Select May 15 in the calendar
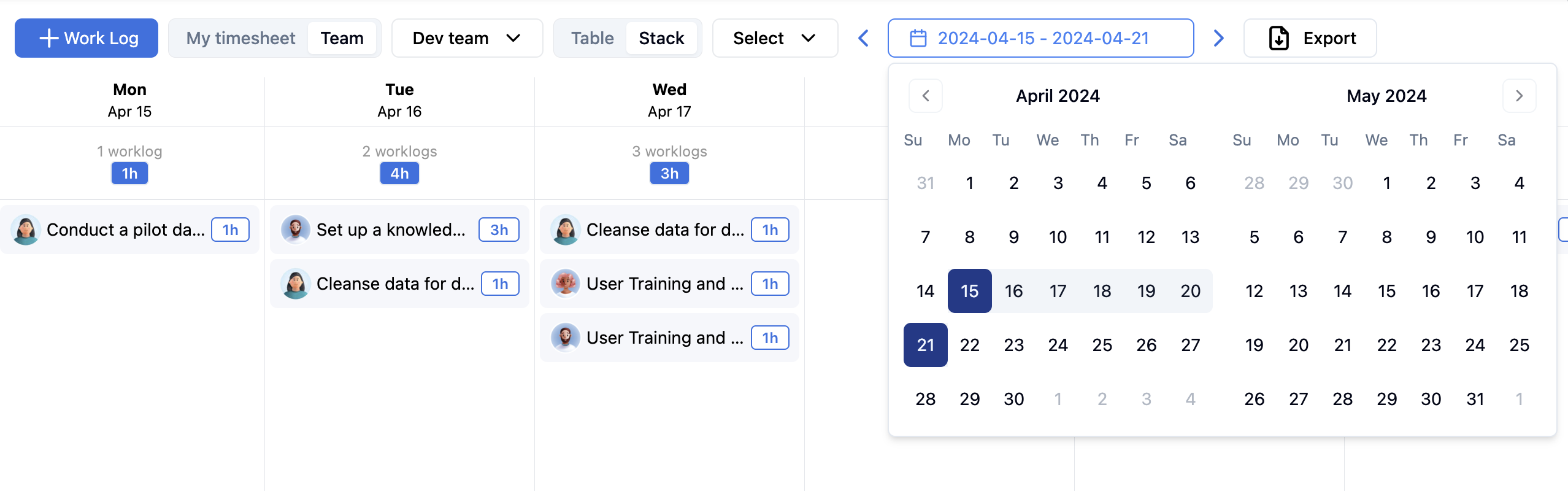The width and height of the screenshot is (1568, 491). coord(1386,291)
